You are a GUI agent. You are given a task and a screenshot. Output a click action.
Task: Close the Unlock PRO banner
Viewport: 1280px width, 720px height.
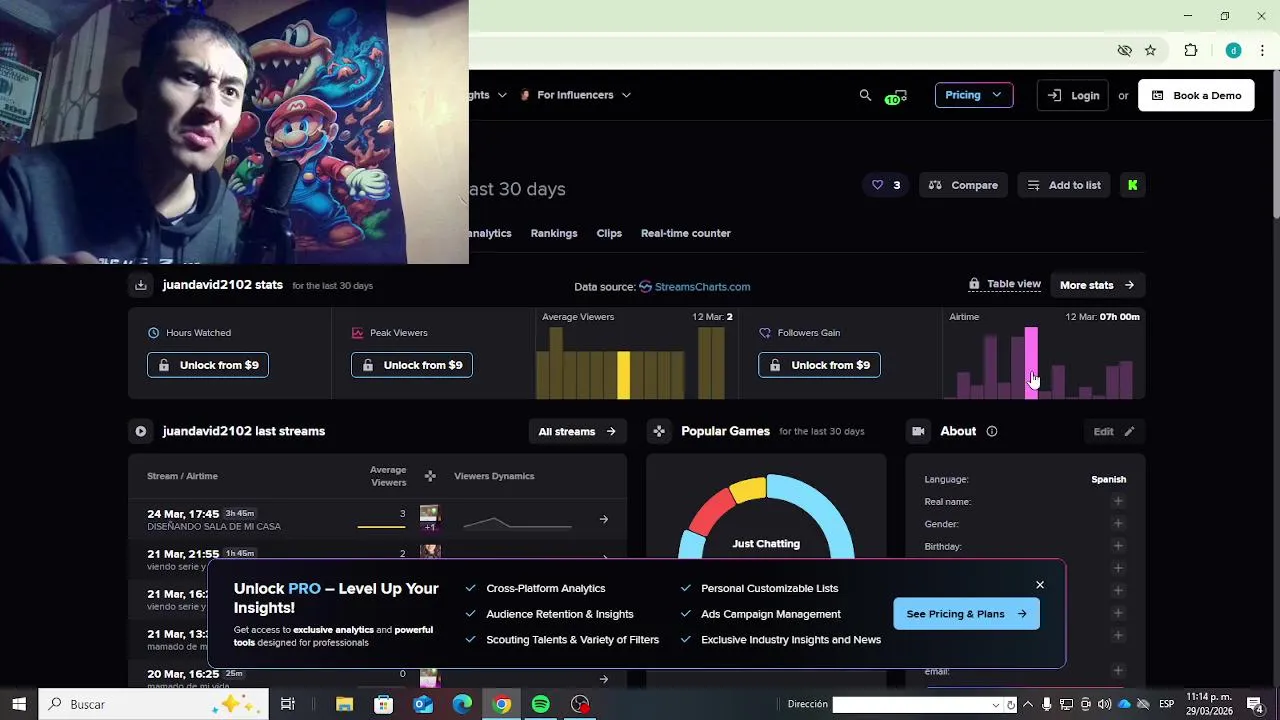(1040, 585)
